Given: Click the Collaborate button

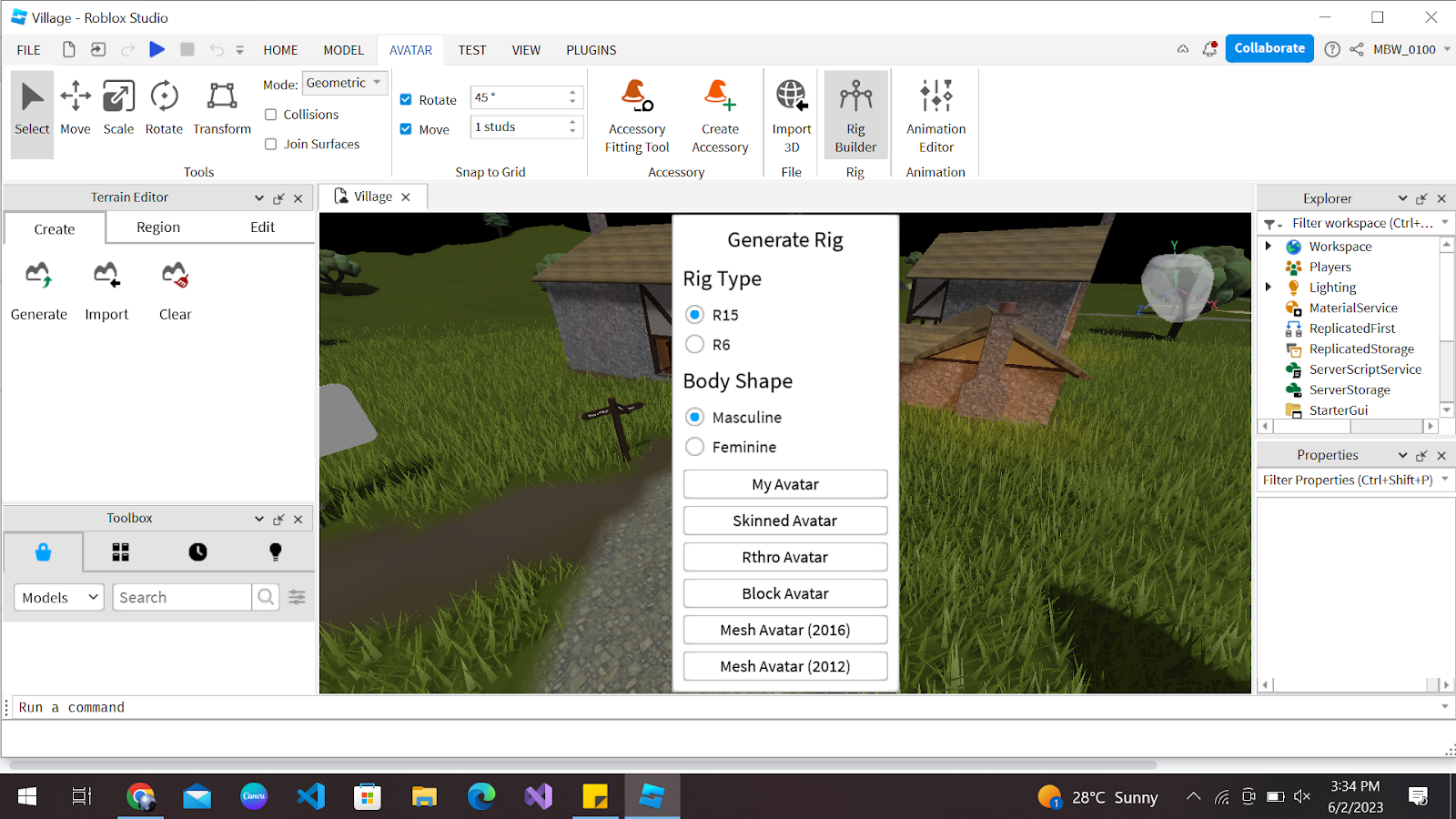Looking at the screenshot, I should tap(1269, 48).
